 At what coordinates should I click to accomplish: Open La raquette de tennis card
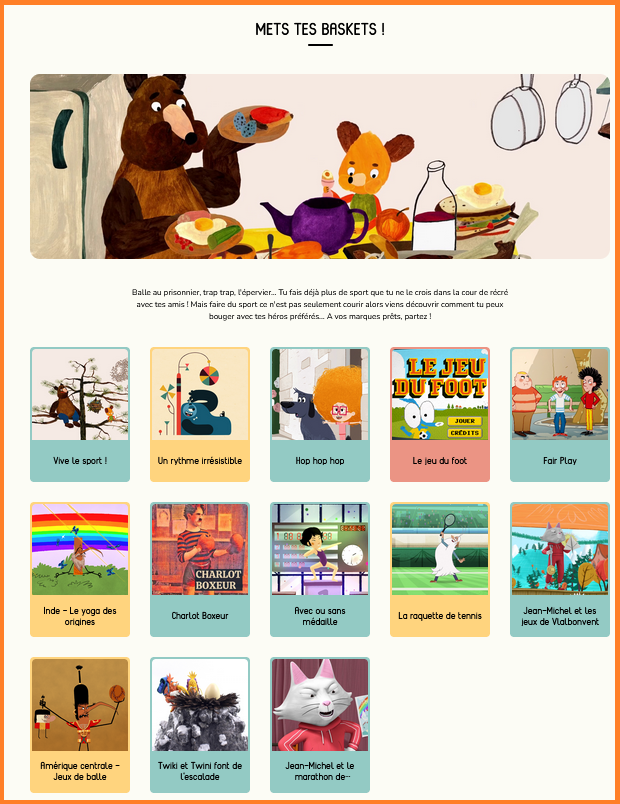tap(440, 569)
